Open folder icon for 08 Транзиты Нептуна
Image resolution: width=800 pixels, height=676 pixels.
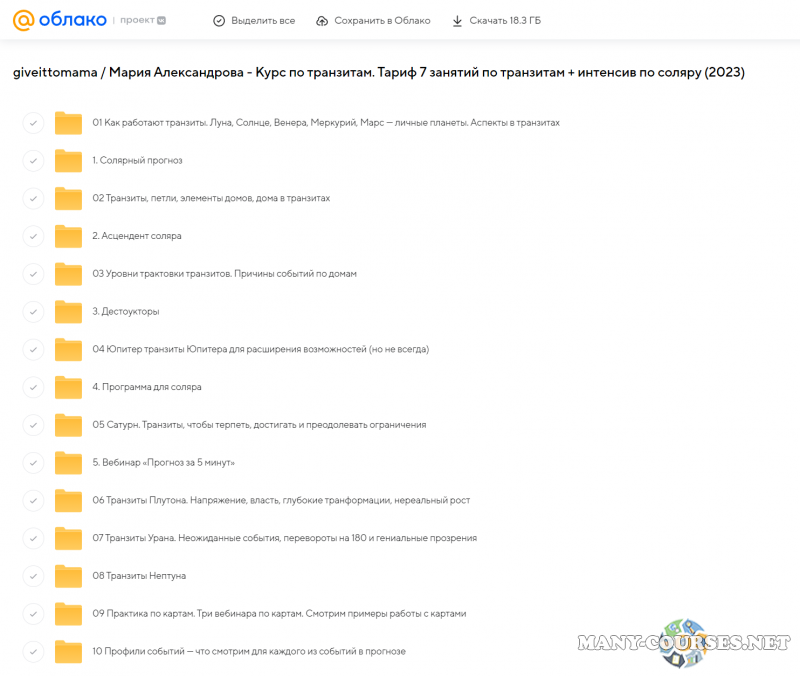(x=68, y=576)
